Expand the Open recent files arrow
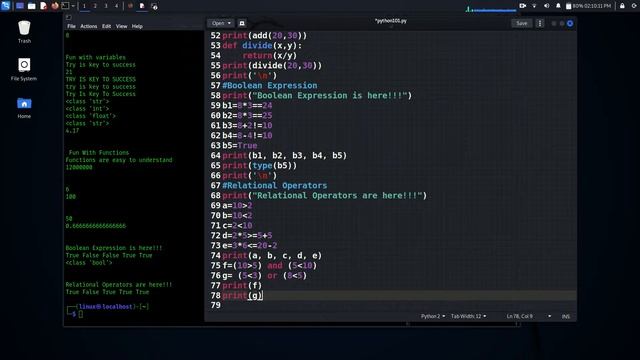The height and width of the screenshot is (360, 640). (229, 23)
